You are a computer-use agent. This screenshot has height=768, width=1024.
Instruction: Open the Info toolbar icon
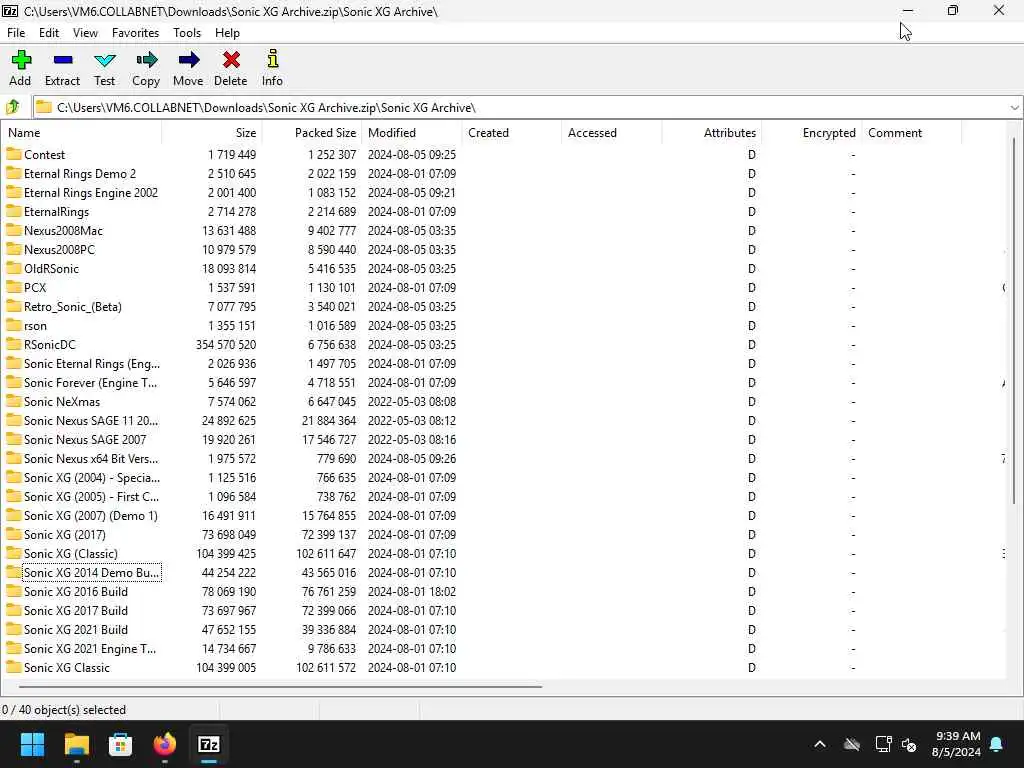click(272, 59)
